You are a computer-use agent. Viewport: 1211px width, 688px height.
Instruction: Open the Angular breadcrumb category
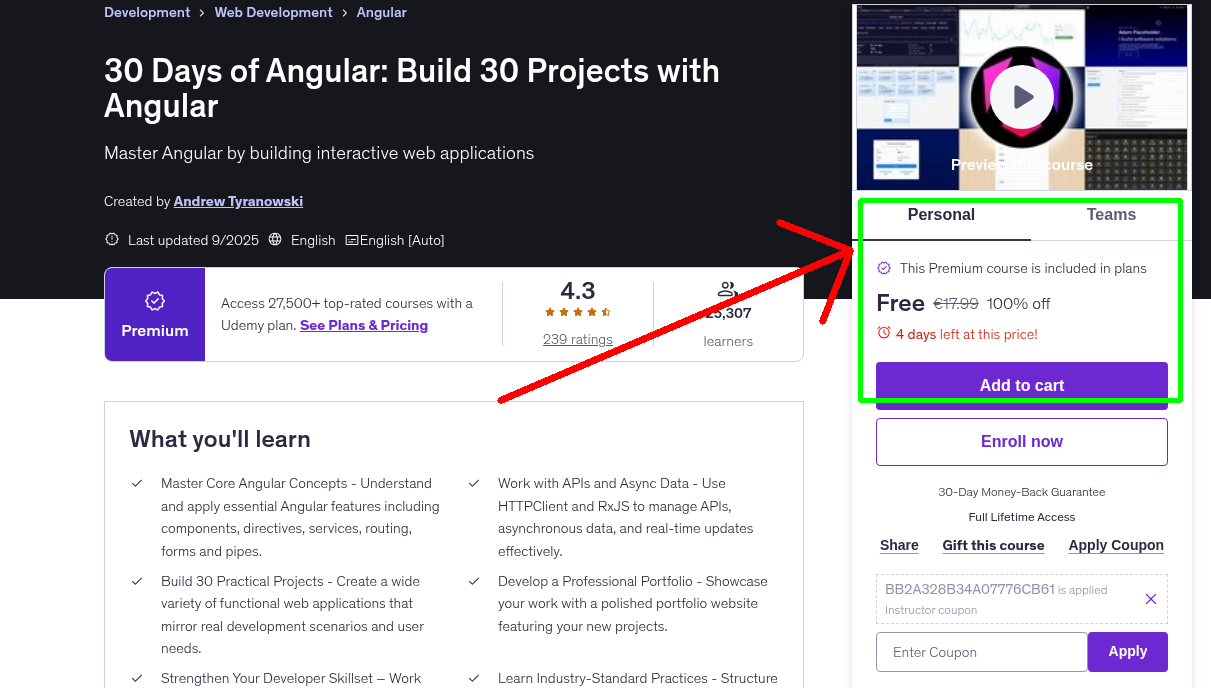[x=381, y=12]
